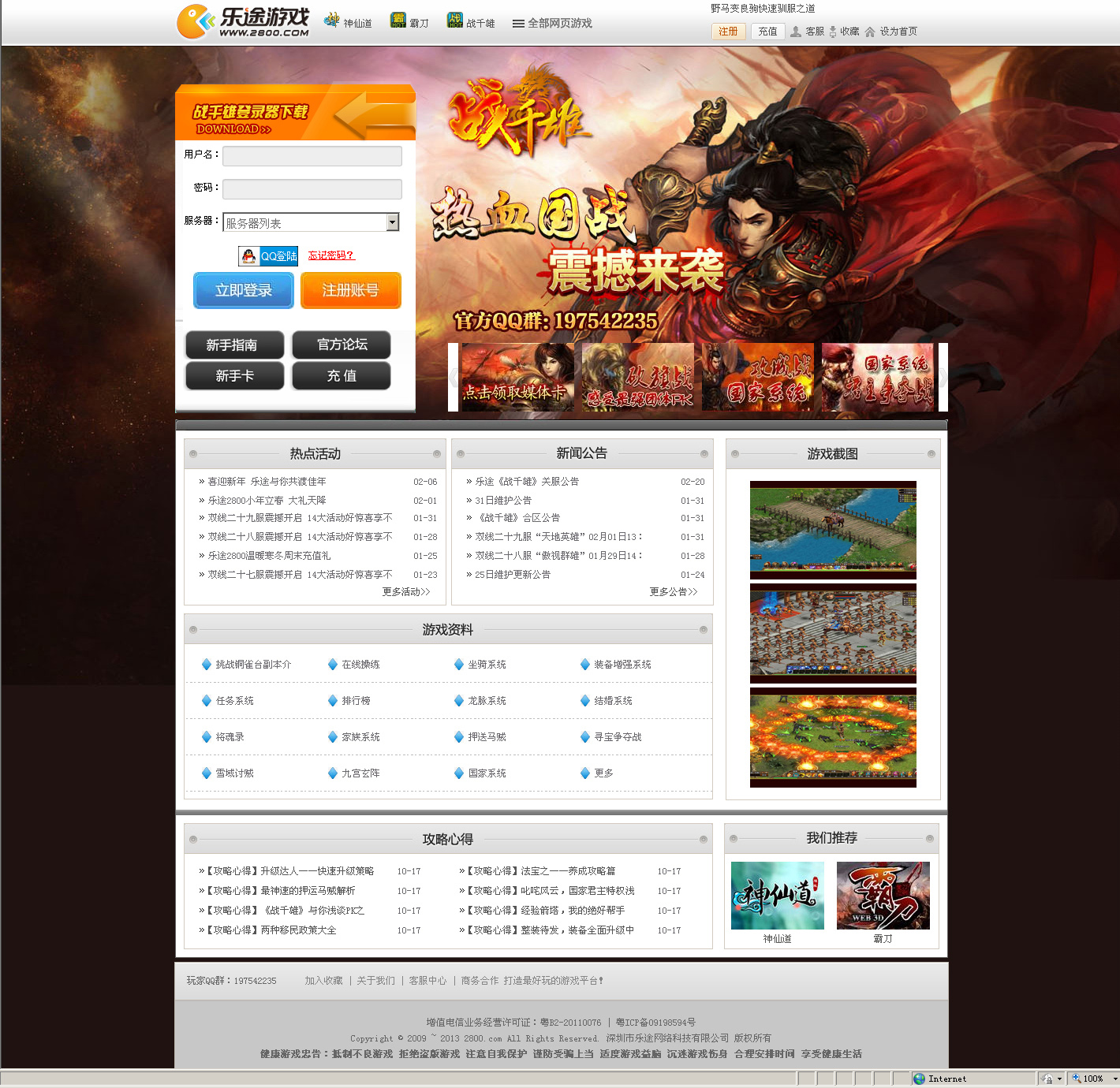Click the blue diamond beside 任务系统

pyautogui.click(x=207, y=701)
